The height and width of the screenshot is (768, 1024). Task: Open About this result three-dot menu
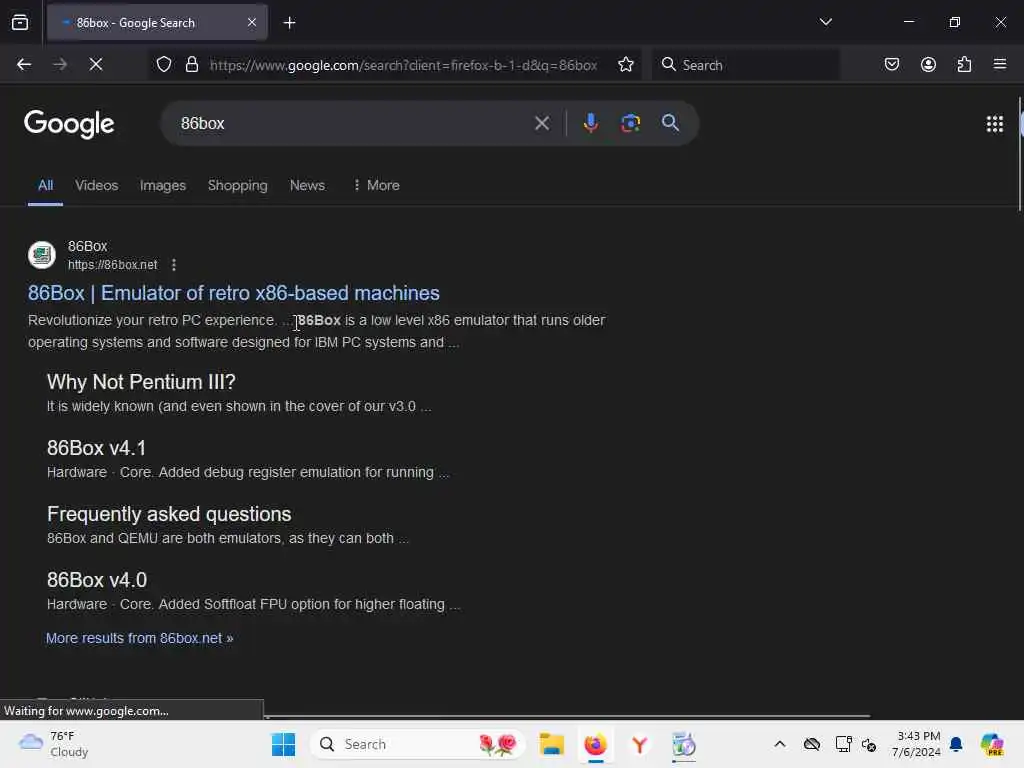point(174,264)
